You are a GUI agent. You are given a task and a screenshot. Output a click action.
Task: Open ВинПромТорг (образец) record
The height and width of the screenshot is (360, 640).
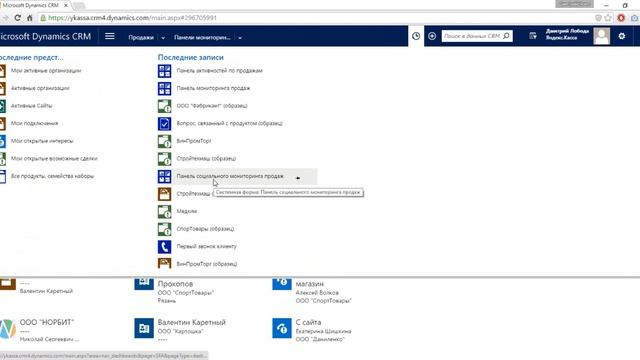point(207,264)
